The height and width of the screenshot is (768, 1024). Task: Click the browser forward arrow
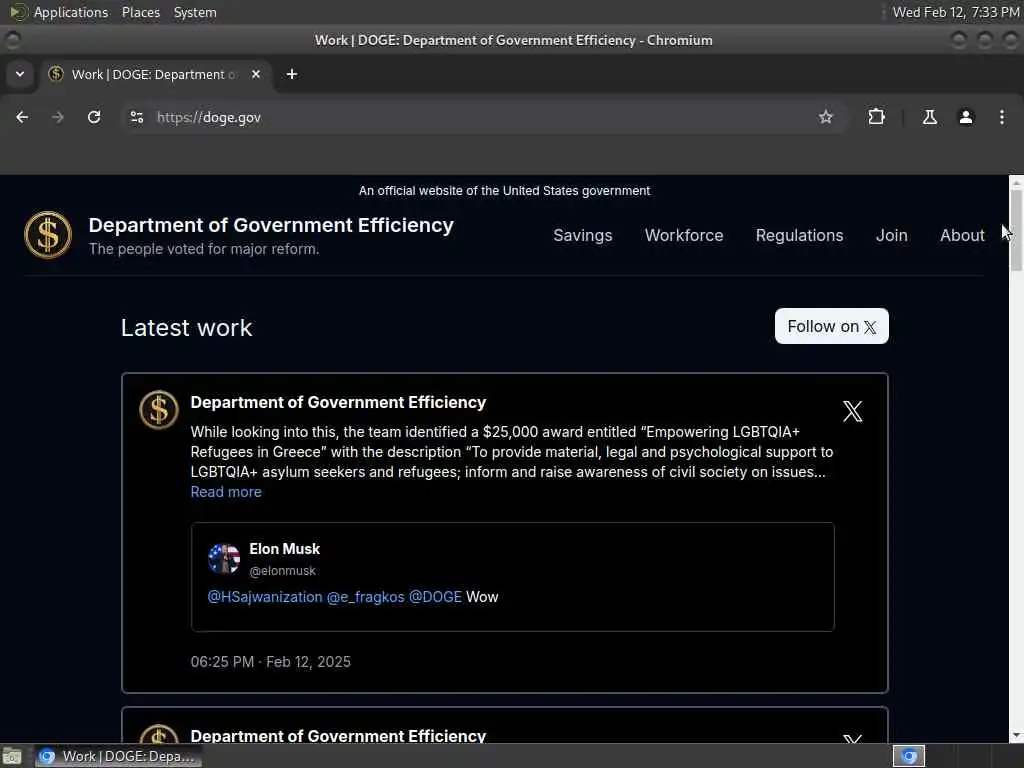click(x=58, y=117)
